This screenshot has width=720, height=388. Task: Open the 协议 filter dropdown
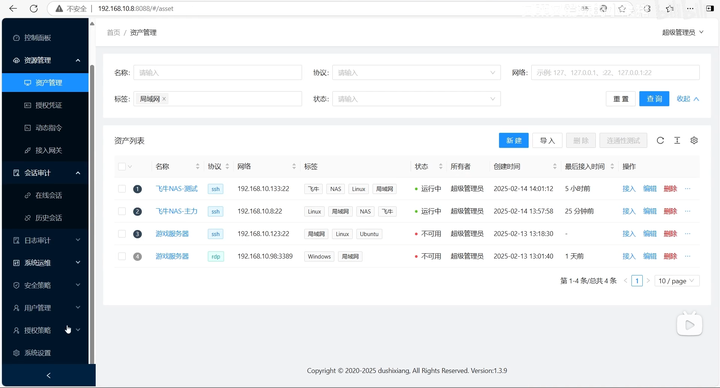pyautogui.click(x=416, y=73)
